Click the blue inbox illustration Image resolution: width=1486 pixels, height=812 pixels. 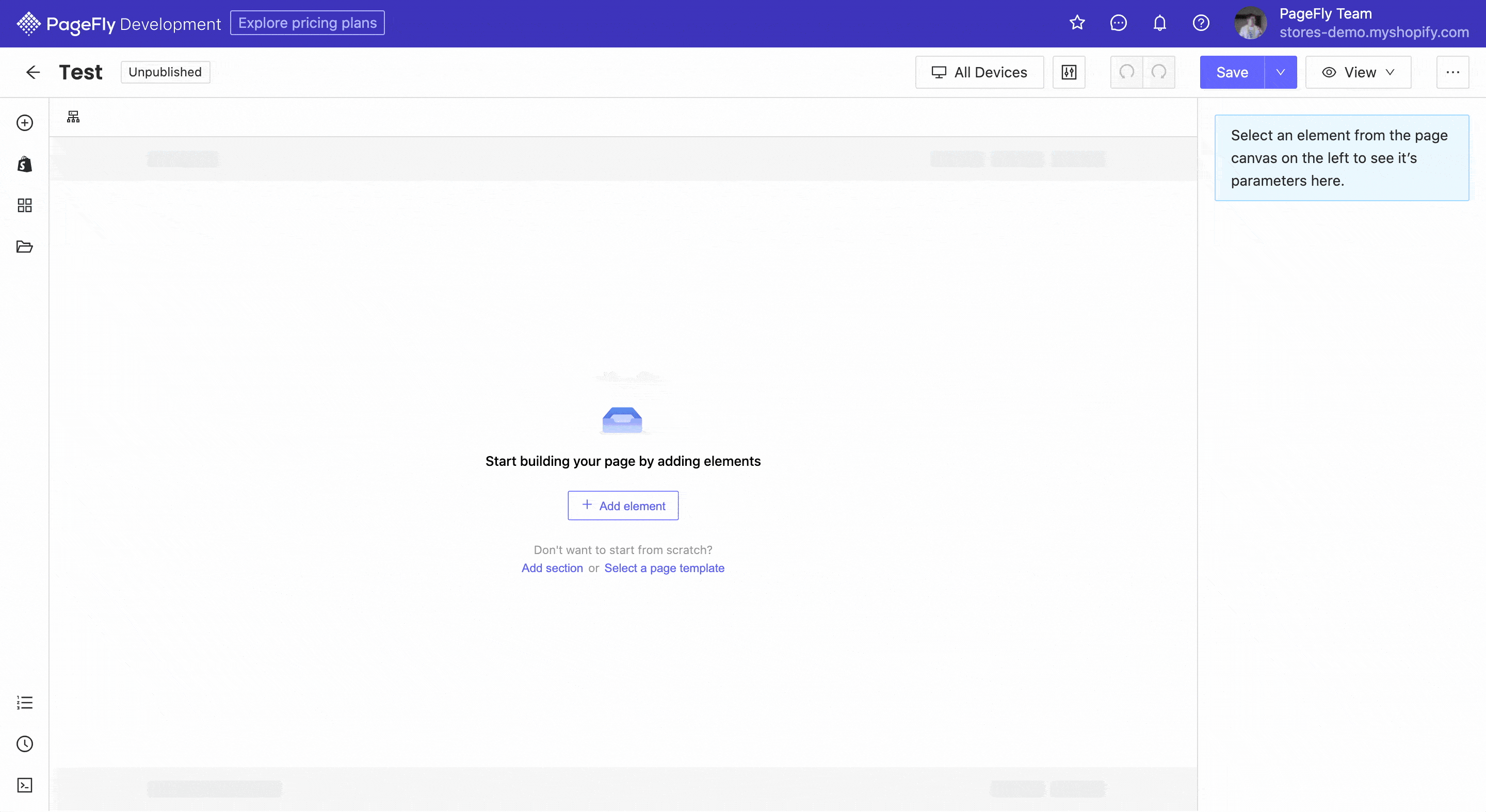tap(622, 420)
